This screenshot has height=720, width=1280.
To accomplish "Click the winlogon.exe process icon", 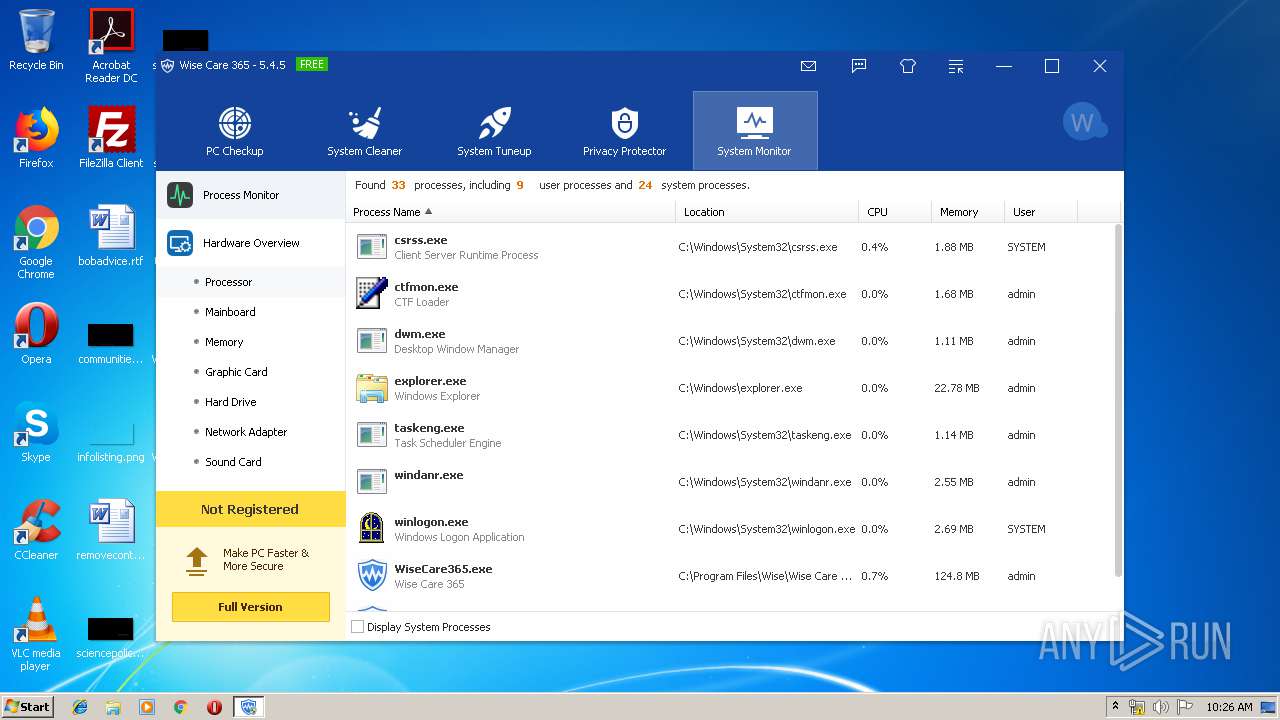I will click(372, 529).
